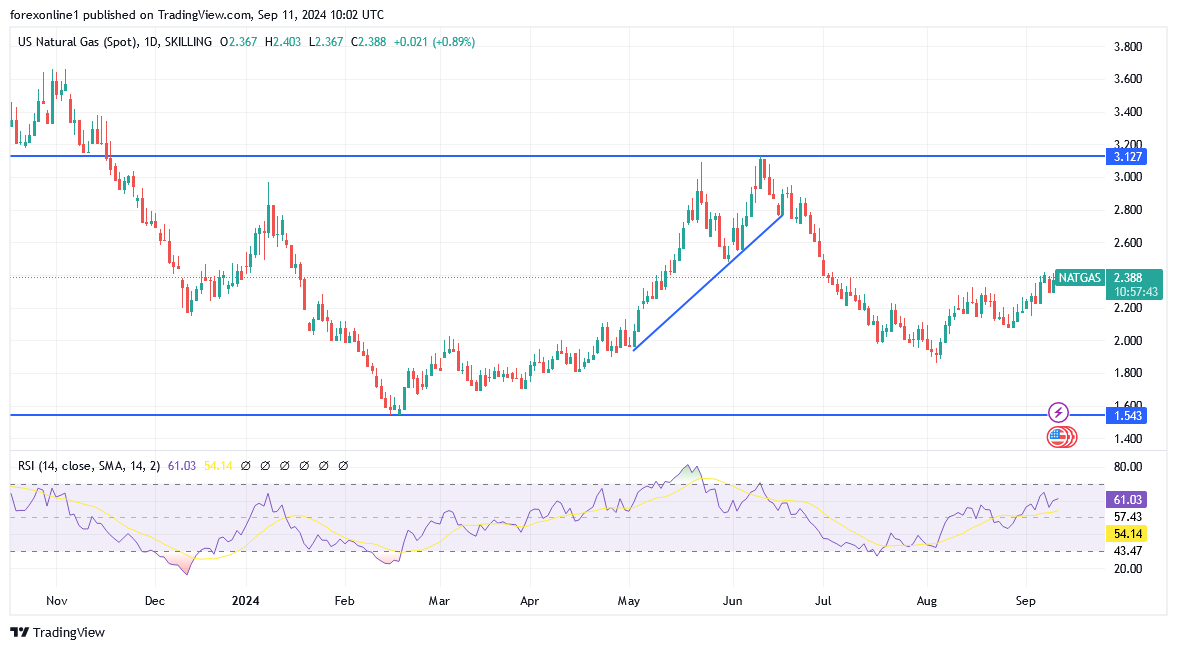Select the diagonal blue trend line from May to June
Image resolution: width=1177 pixels, height=650 pixels.
click(708, 283)
